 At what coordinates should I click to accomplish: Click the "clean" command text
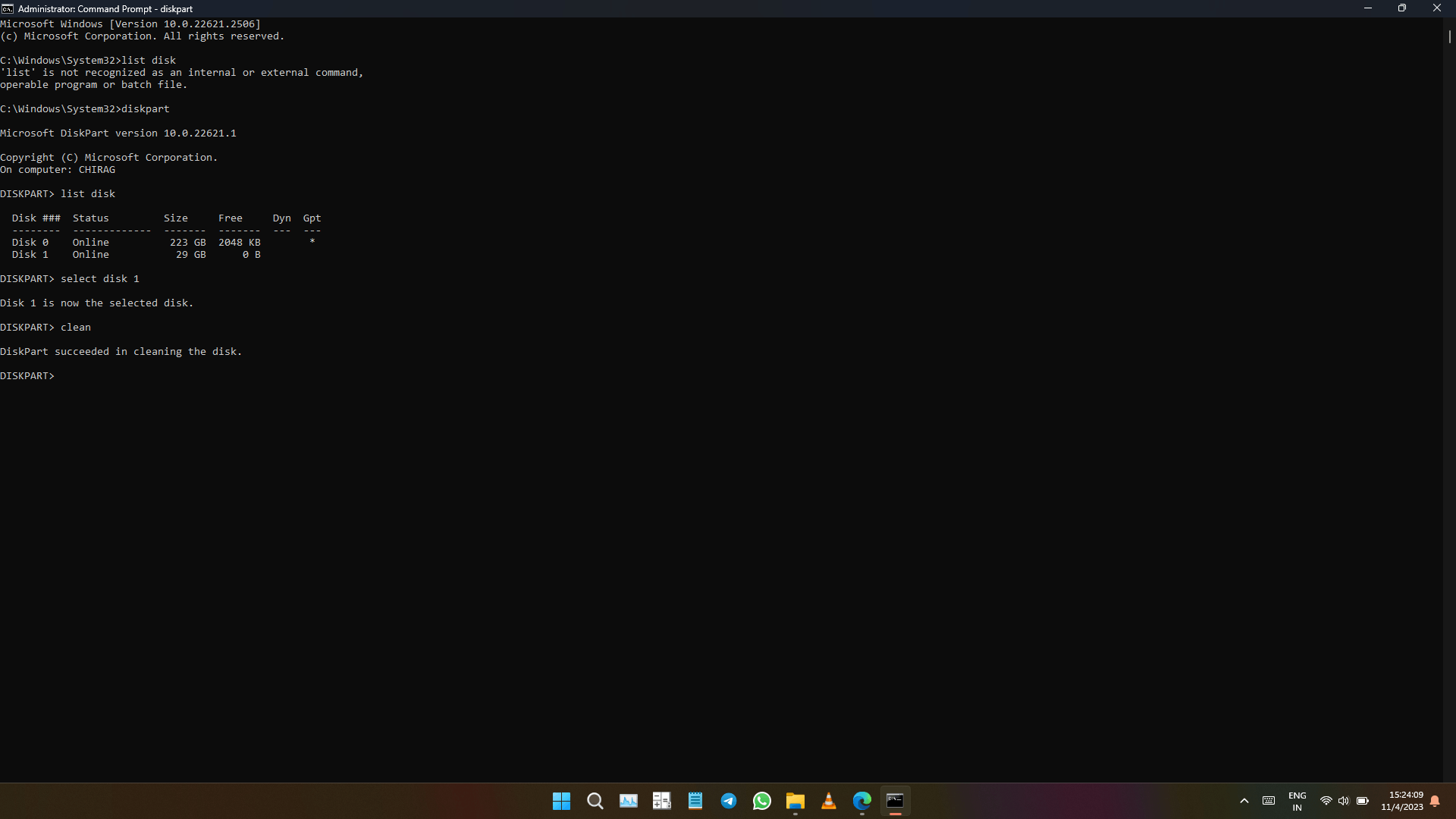pyautogui.click(x=76, y=328)
